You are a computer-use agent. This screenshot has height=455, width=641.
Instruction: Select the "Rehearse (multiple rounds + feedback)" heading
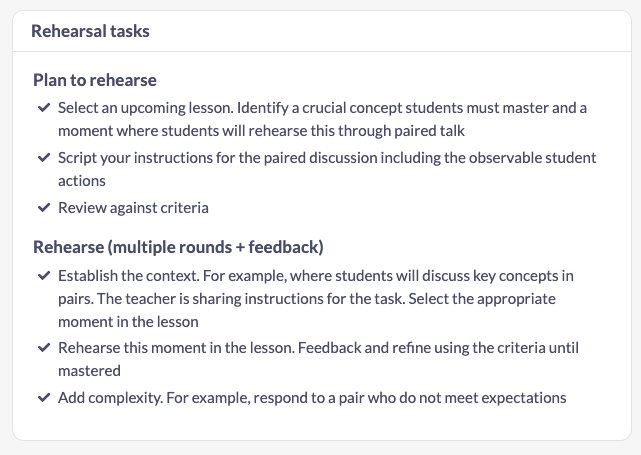178,247
